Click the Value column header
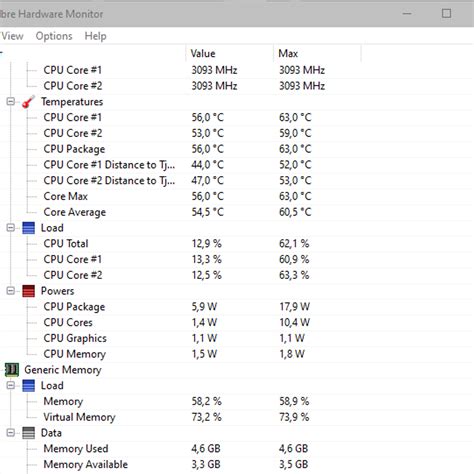This screenshot has height=474, width=474. coord(229,53)
